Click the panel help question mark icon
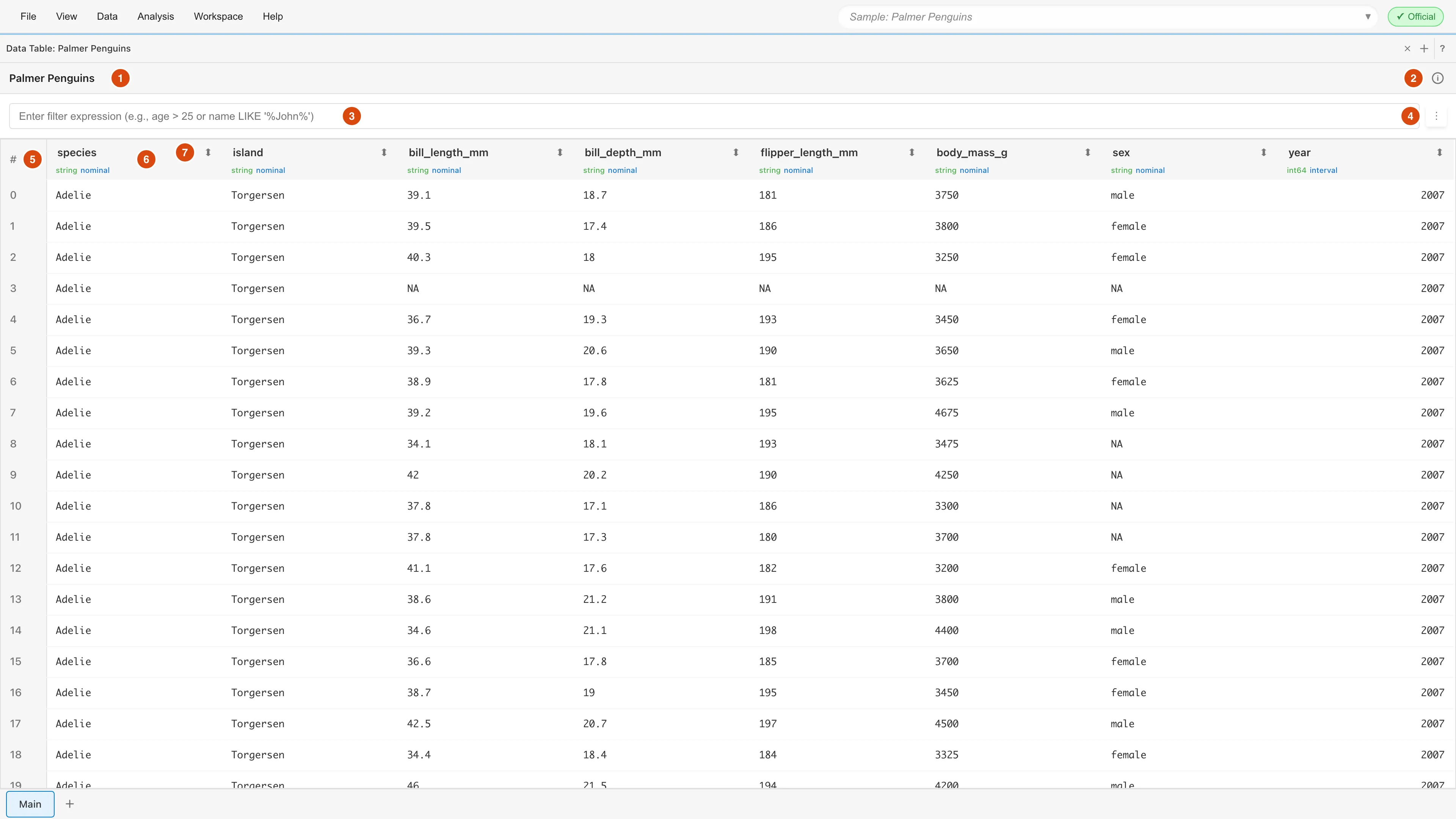Viewport: 1456px width, 819px height. (x=1442, y=49)
